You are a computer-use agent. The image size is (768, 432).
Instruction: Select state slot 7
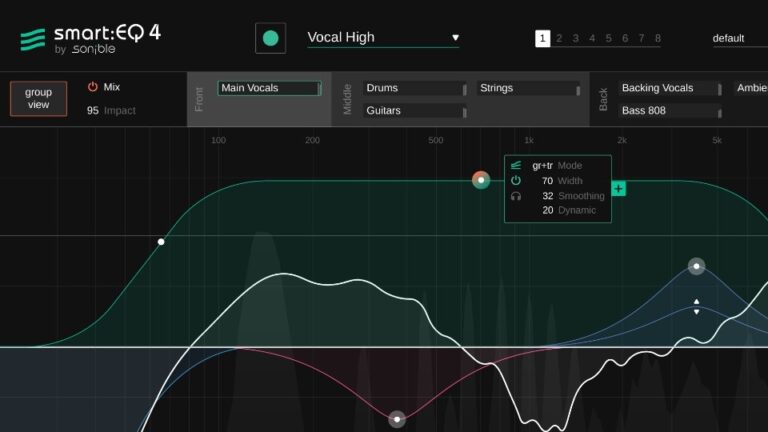tap(641, 38)
